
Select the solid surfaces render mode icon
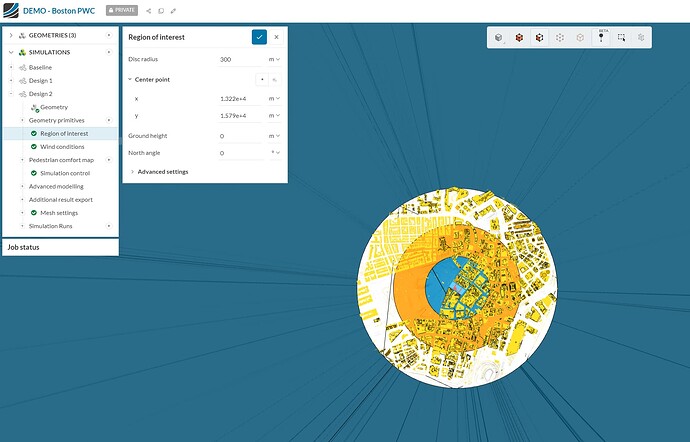pos(519,37)
